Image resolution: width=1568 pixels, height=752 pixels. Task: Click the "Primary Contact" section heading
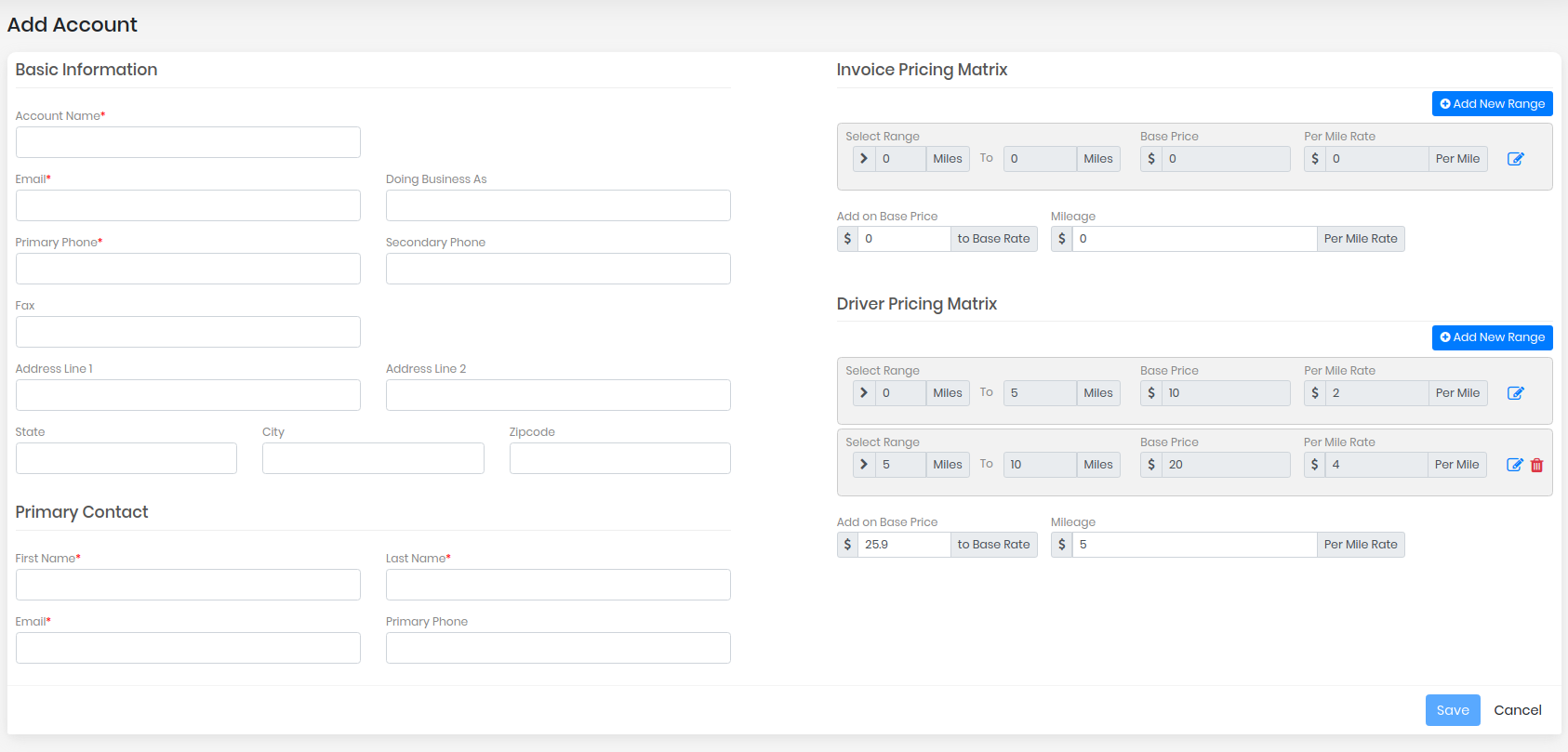[82, 512]
